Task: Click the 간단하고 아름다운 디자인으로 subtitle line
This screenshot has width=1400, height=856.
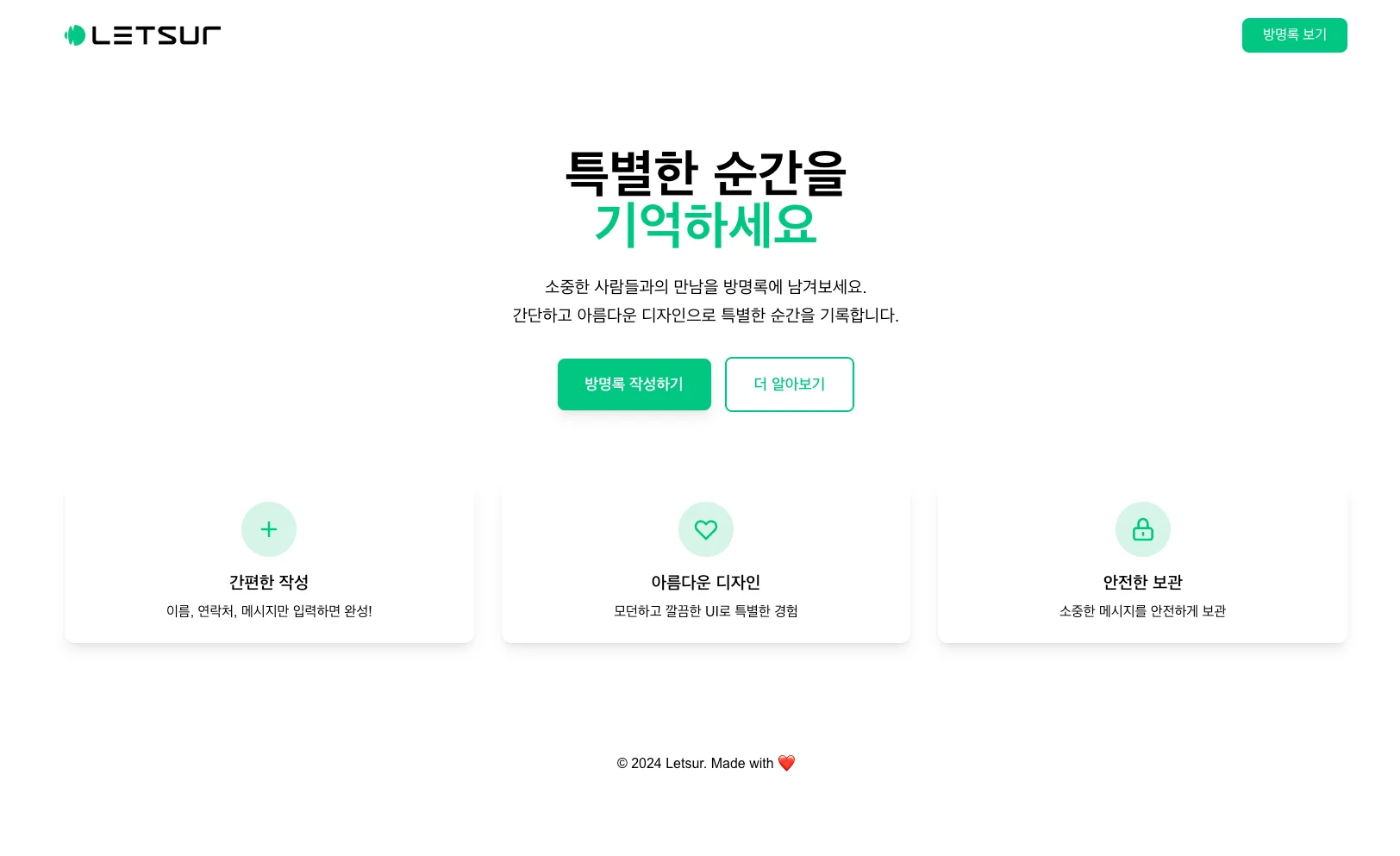Action: coord(705,316)
